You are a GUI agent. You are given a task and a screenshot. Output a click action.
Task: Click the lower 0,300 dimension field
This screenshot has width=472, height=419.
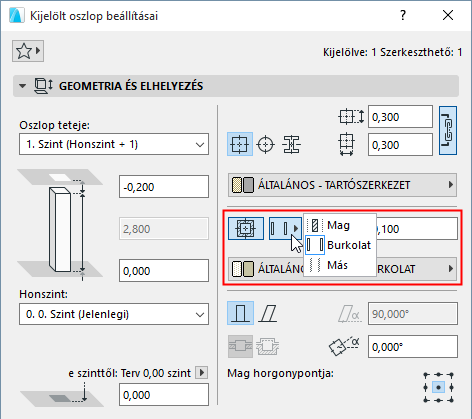click(x=400, y=145)
